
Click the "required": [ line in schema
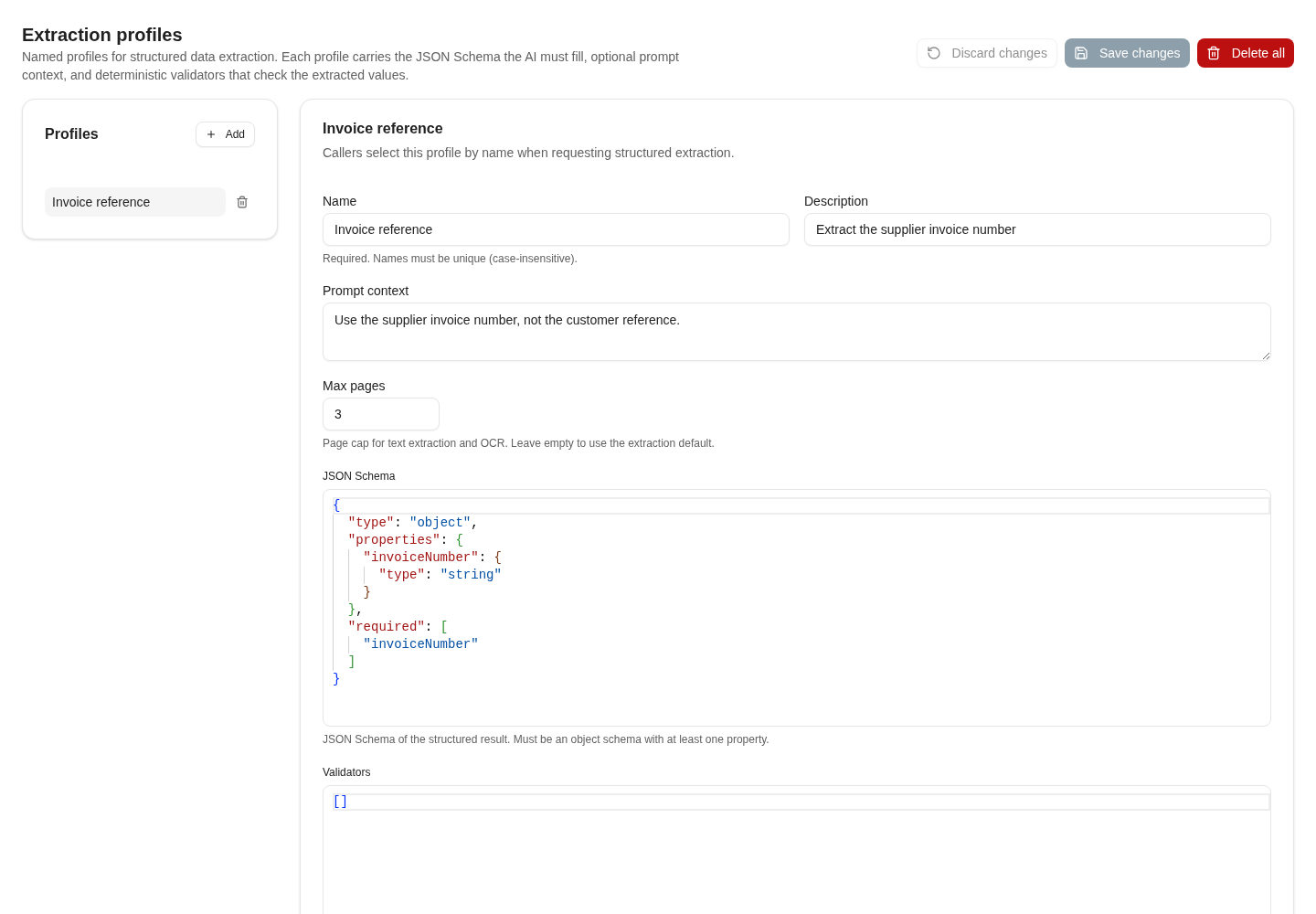coord(398,627)
